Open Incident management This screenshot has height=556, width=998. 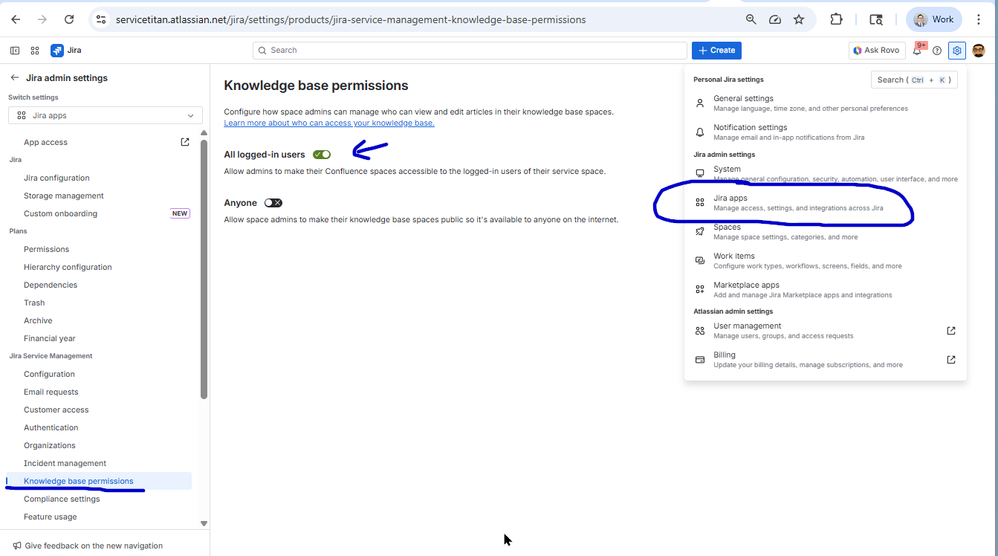(65, 462)
